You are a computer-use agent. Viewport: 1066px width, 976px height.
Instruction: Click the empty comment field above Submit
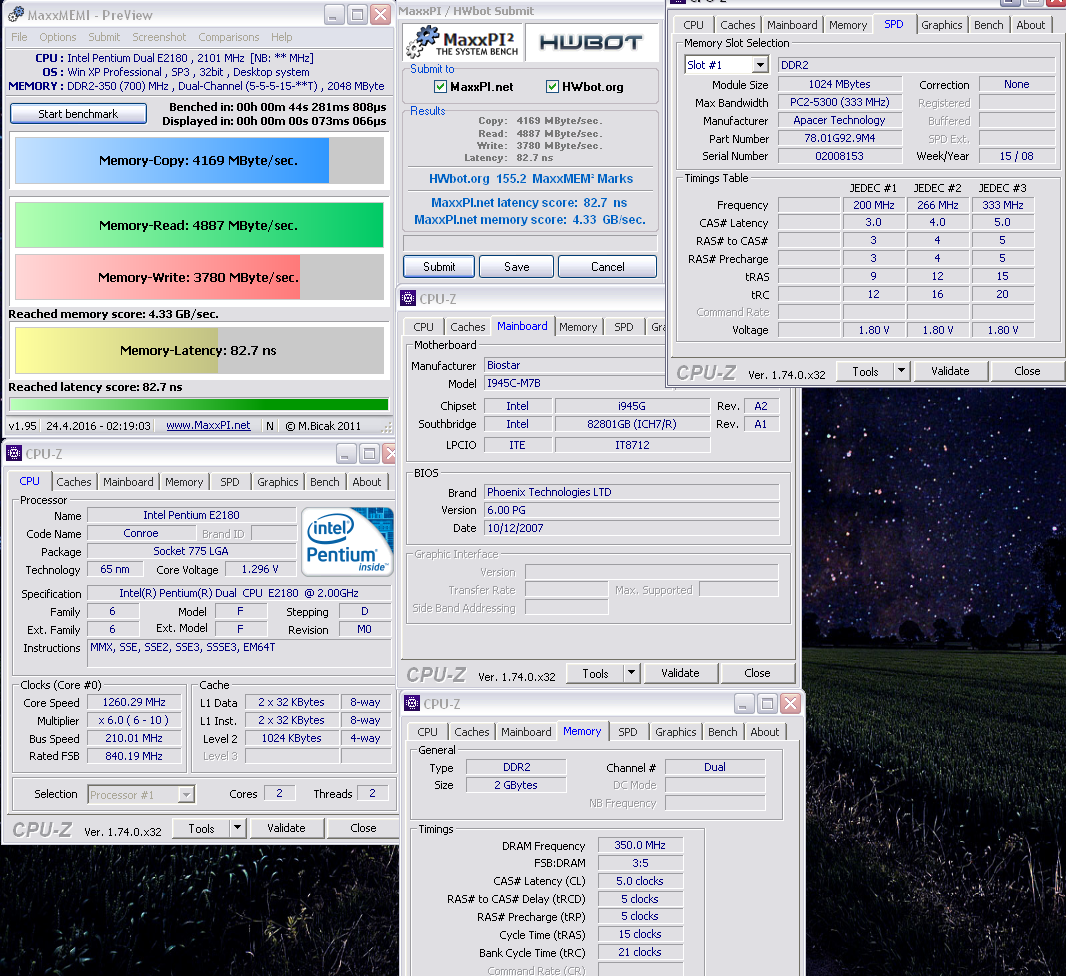pos(530,243)
